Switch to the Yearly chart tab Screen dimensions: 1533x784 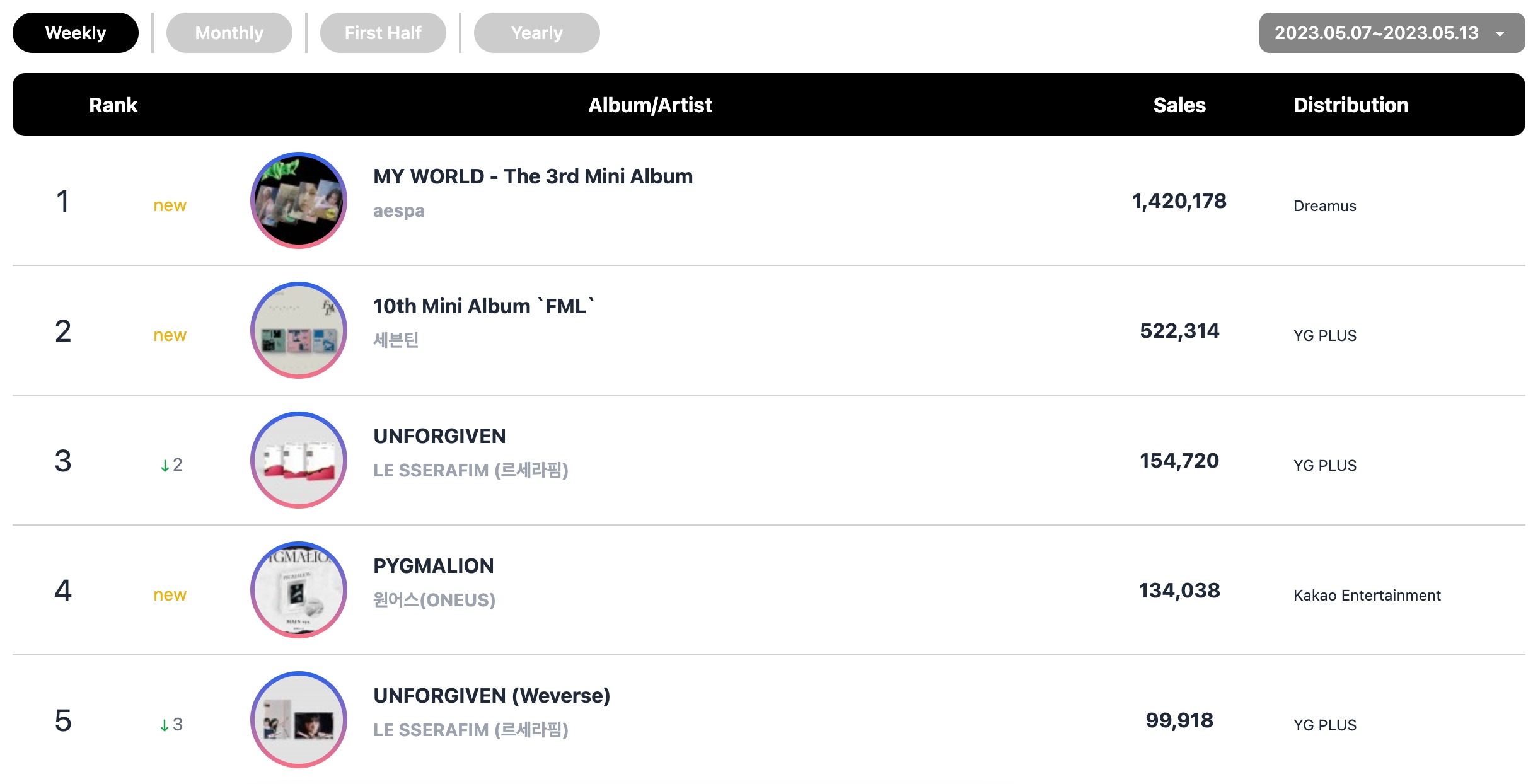click(537, 33)
